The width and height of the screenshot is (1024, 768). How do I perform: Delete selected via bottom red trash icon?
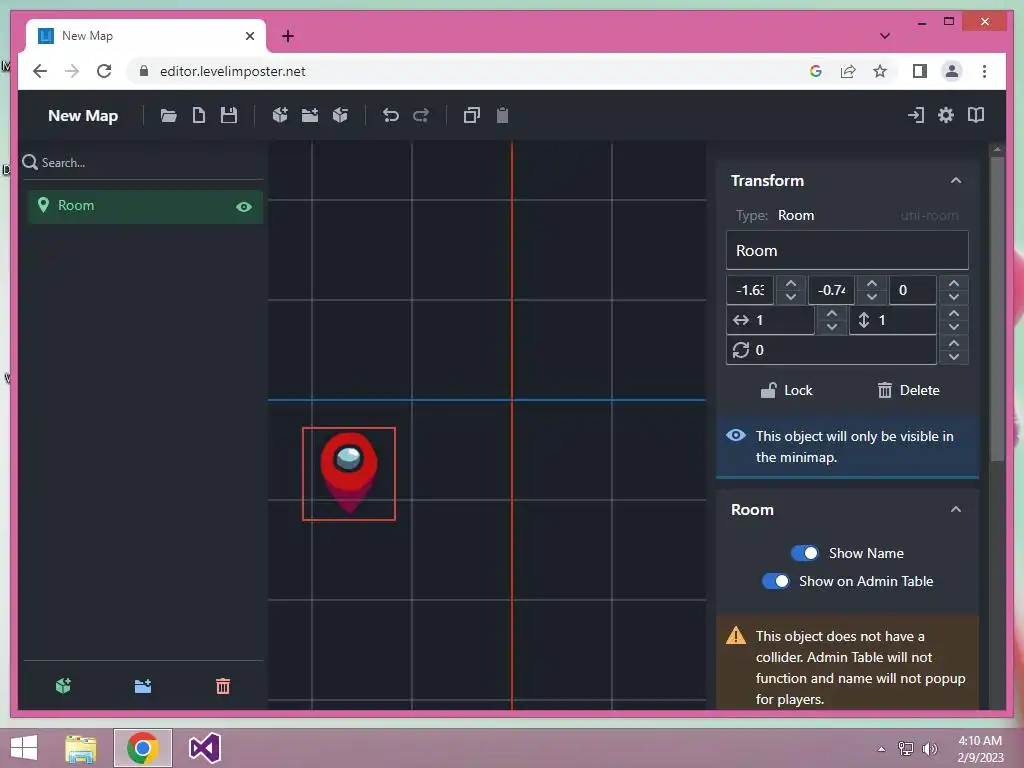223,686
